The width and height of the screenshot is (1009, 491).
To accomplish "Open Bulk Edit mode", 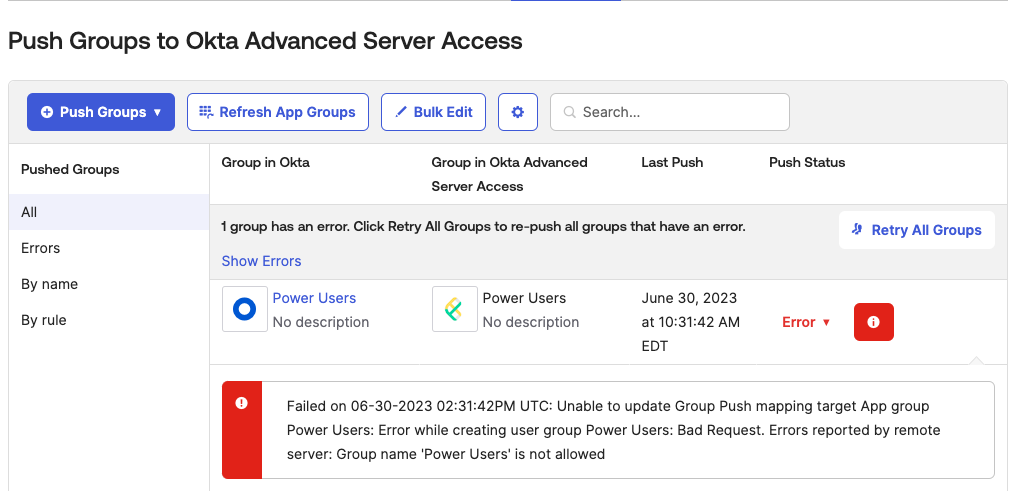I will coord(433,112).
